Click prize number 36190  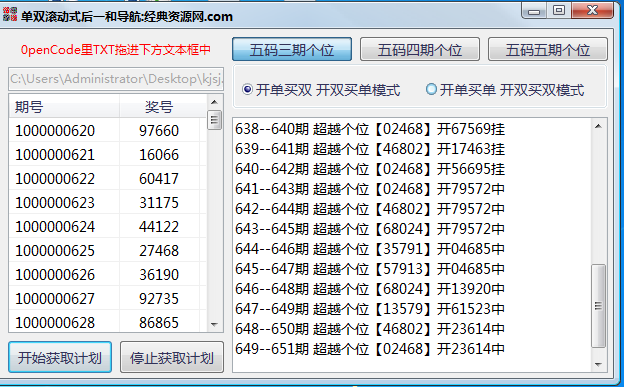(159, 275)
